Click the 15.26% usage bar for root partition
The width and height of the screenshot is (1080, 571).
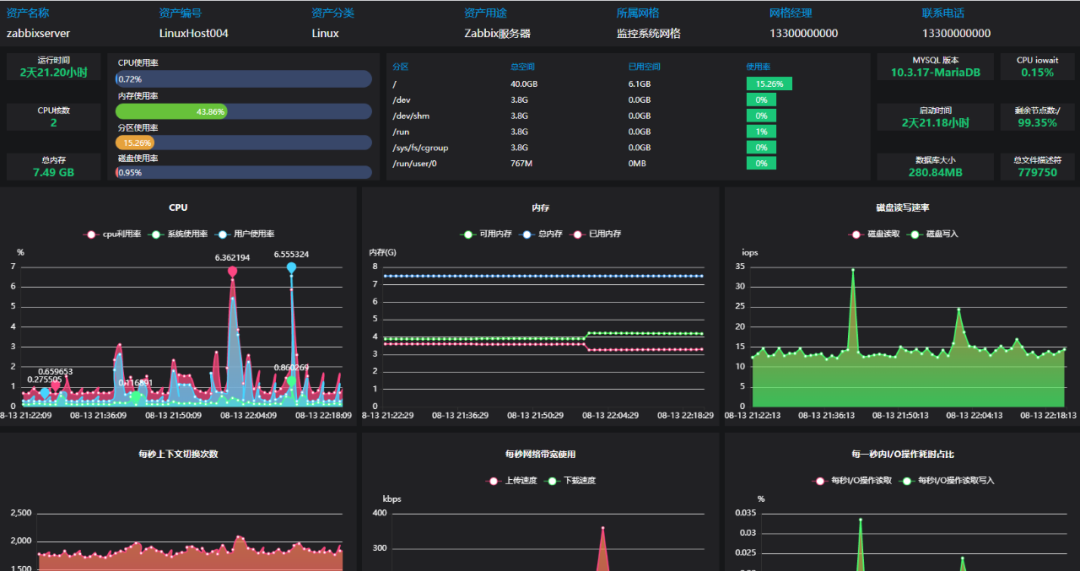769,84
